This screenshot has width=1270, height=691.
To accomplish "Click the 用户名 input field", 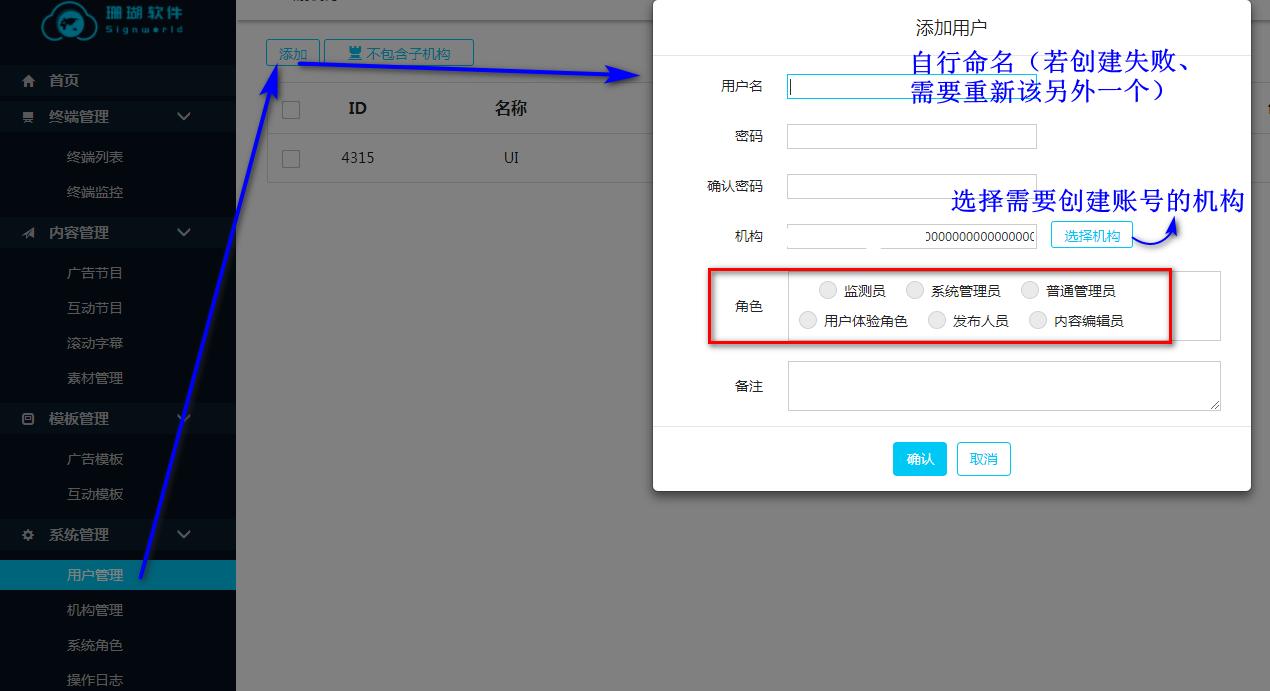I will coord(910,86).
